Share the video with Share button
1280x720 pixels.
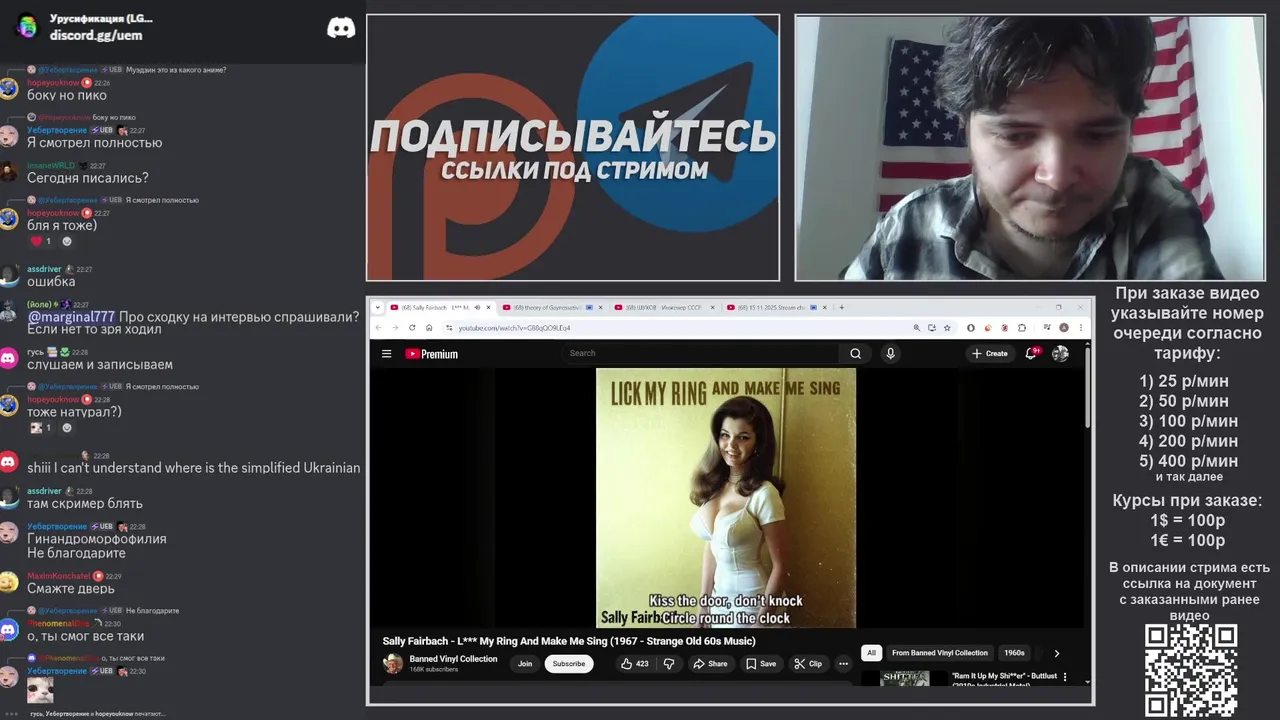pos(711,663)
